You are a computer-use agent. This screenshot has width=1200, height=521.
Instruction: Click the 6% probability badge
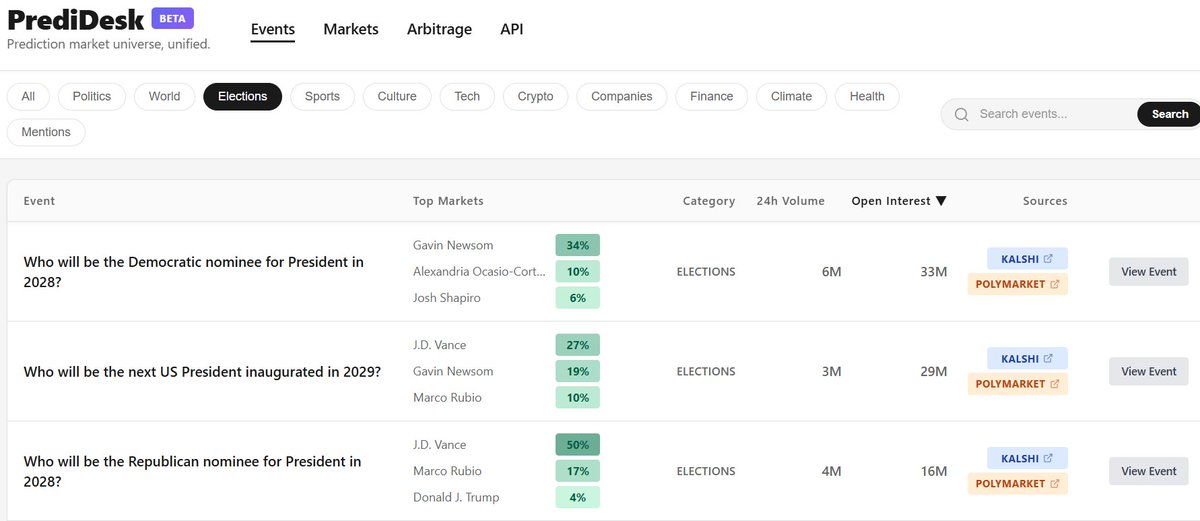(578, 297)
